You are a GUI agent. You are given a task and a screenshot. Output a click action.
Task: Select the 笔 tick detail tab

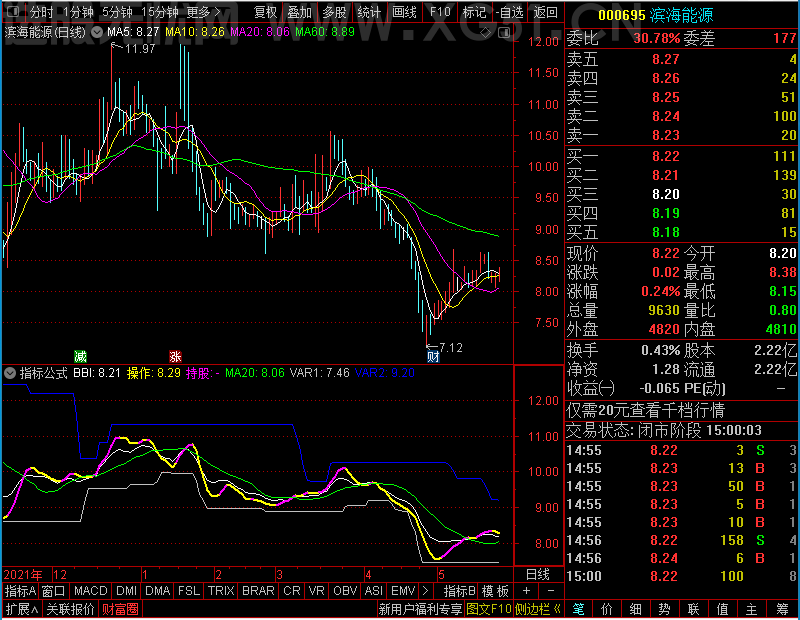(578, 609)
